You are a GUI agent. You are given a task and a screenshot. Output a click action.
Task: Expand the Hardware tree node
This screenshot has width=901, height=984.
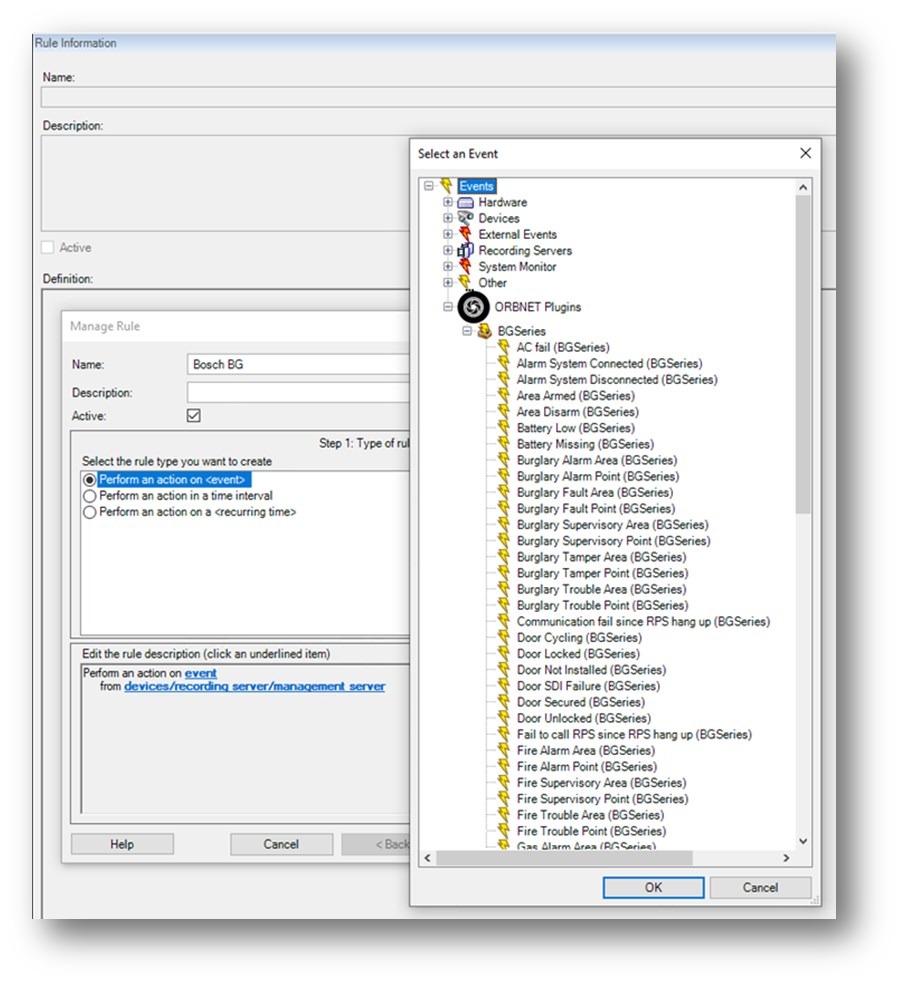447,202
